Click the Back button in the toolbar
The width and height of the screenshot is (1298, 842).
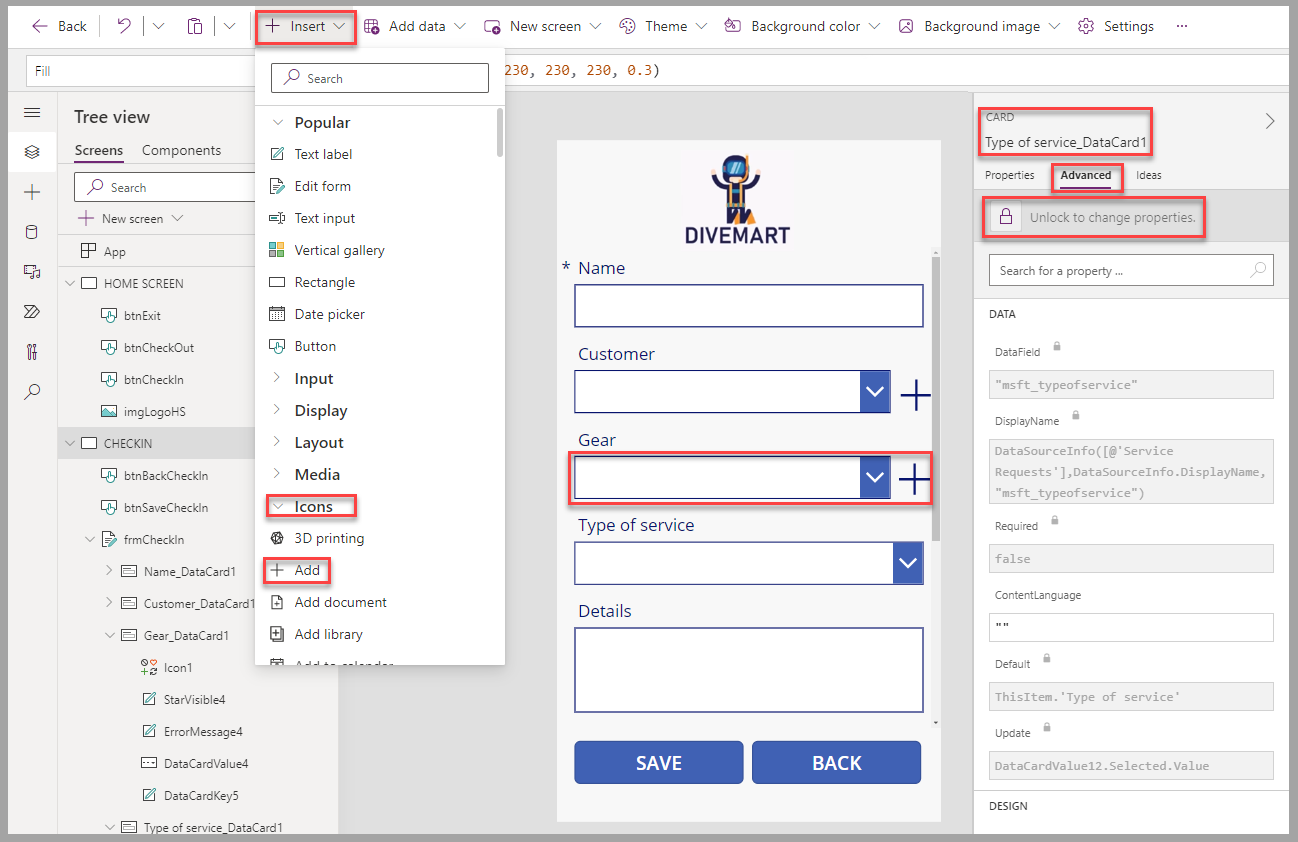click(x=58, y=26)
